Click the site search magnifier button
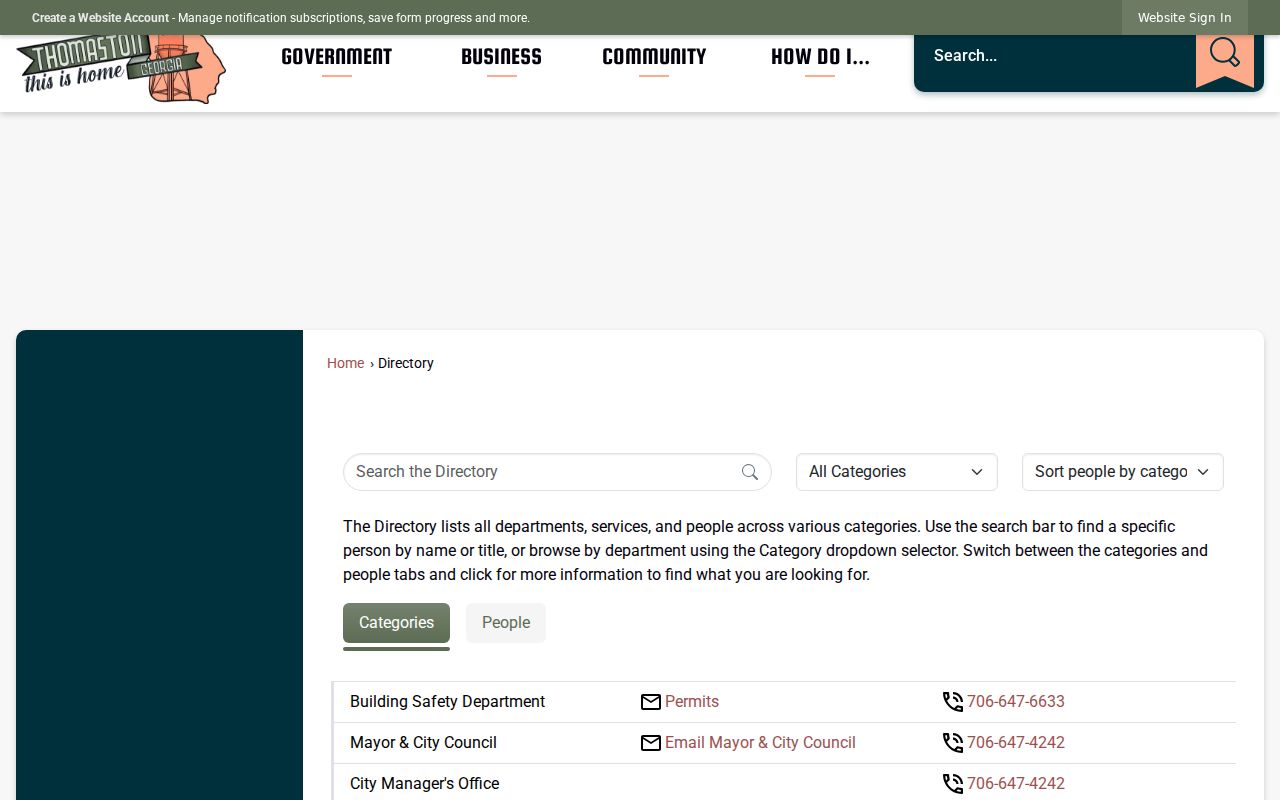 click(1225, 56)
